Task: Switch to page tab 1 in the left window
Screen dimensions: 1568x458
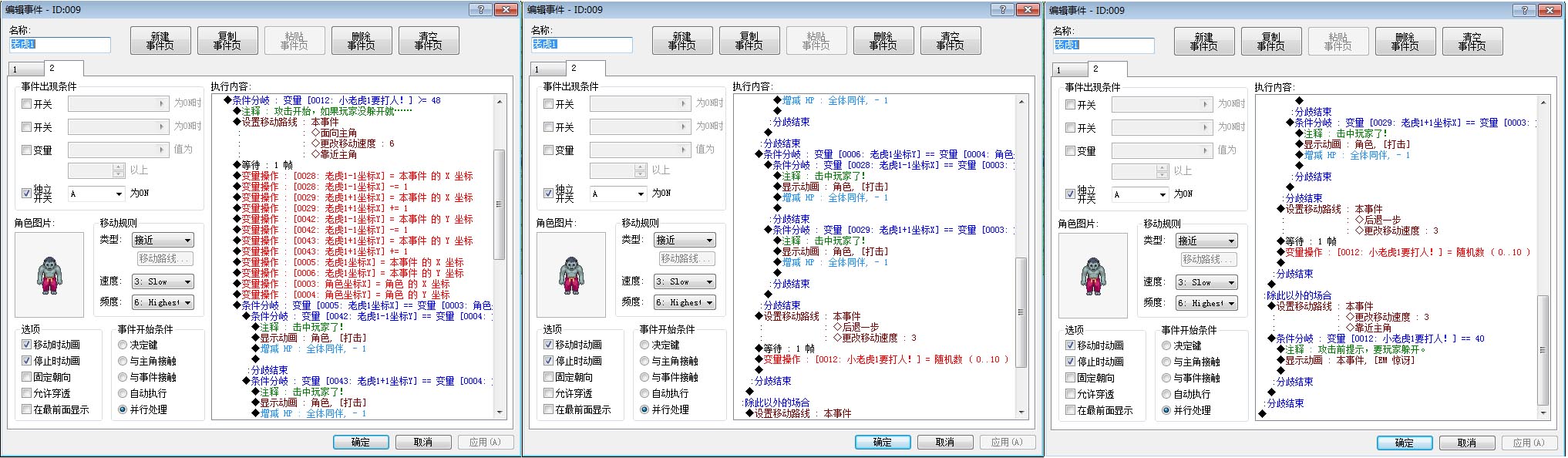Action: (25, 69)
